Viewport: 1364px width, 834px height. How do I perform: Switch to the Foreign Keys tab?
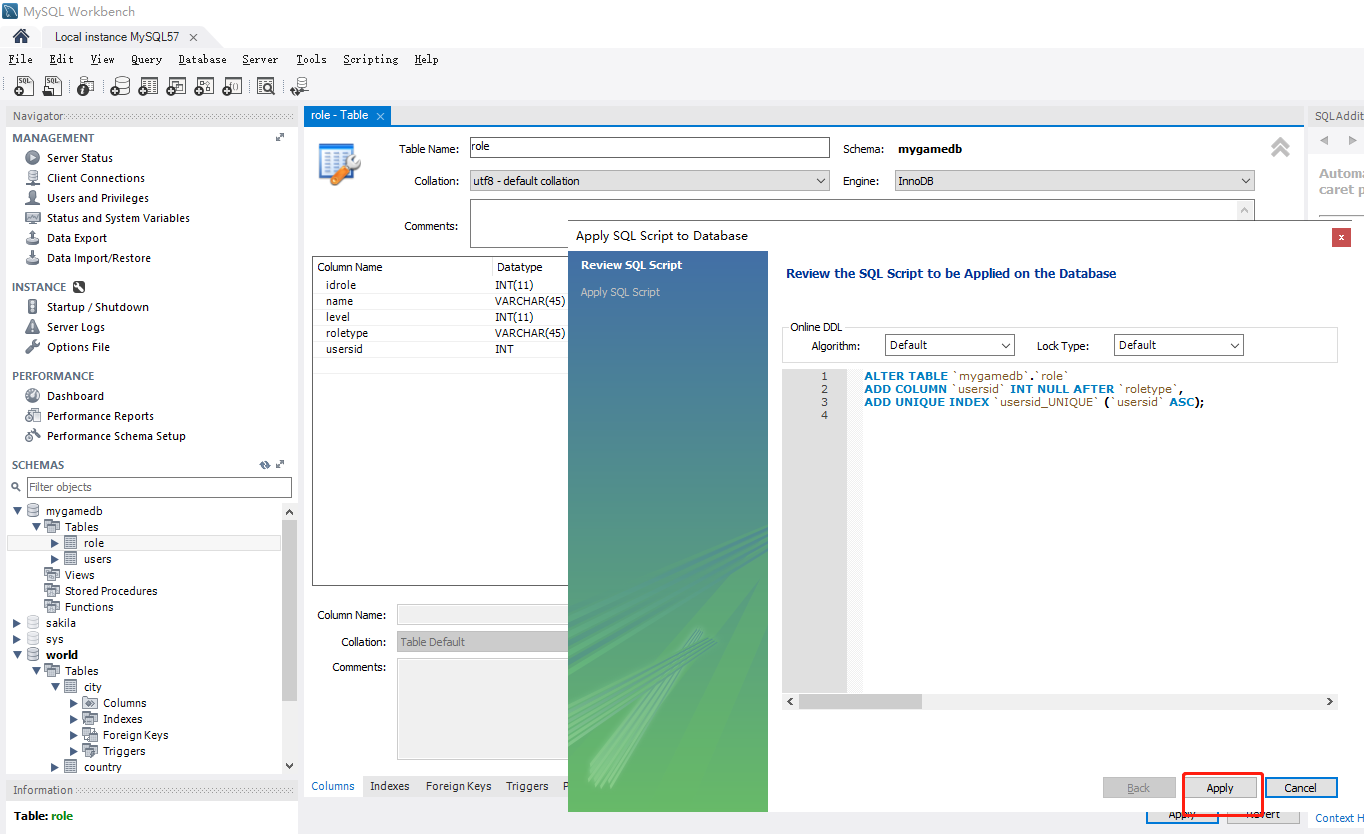tap(458, 786)
